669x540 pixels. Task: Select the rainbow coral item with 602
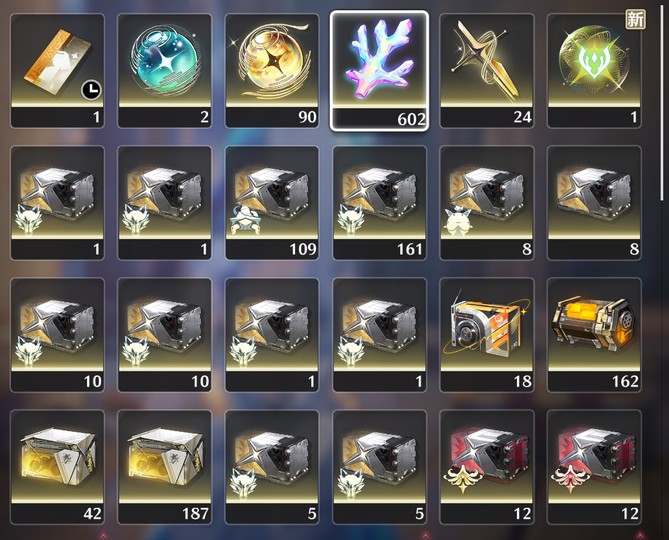[x=379, y=70]
